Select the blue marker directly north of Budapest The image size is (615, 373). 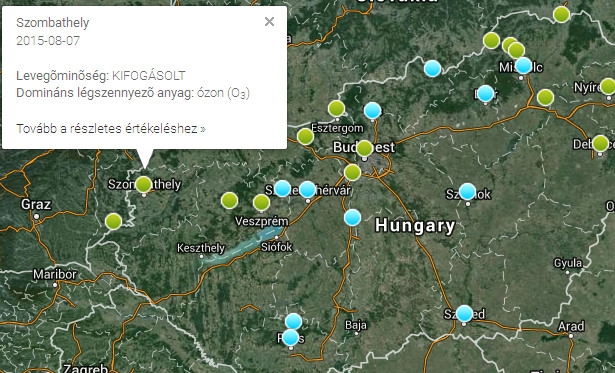pyautogui.click(x=373, y=111)
